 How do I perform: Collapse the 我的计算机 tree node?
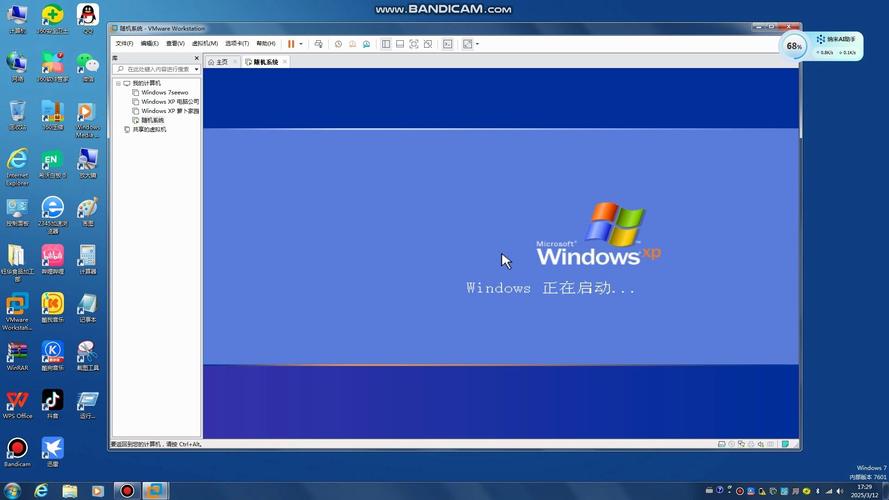[118, 83]
